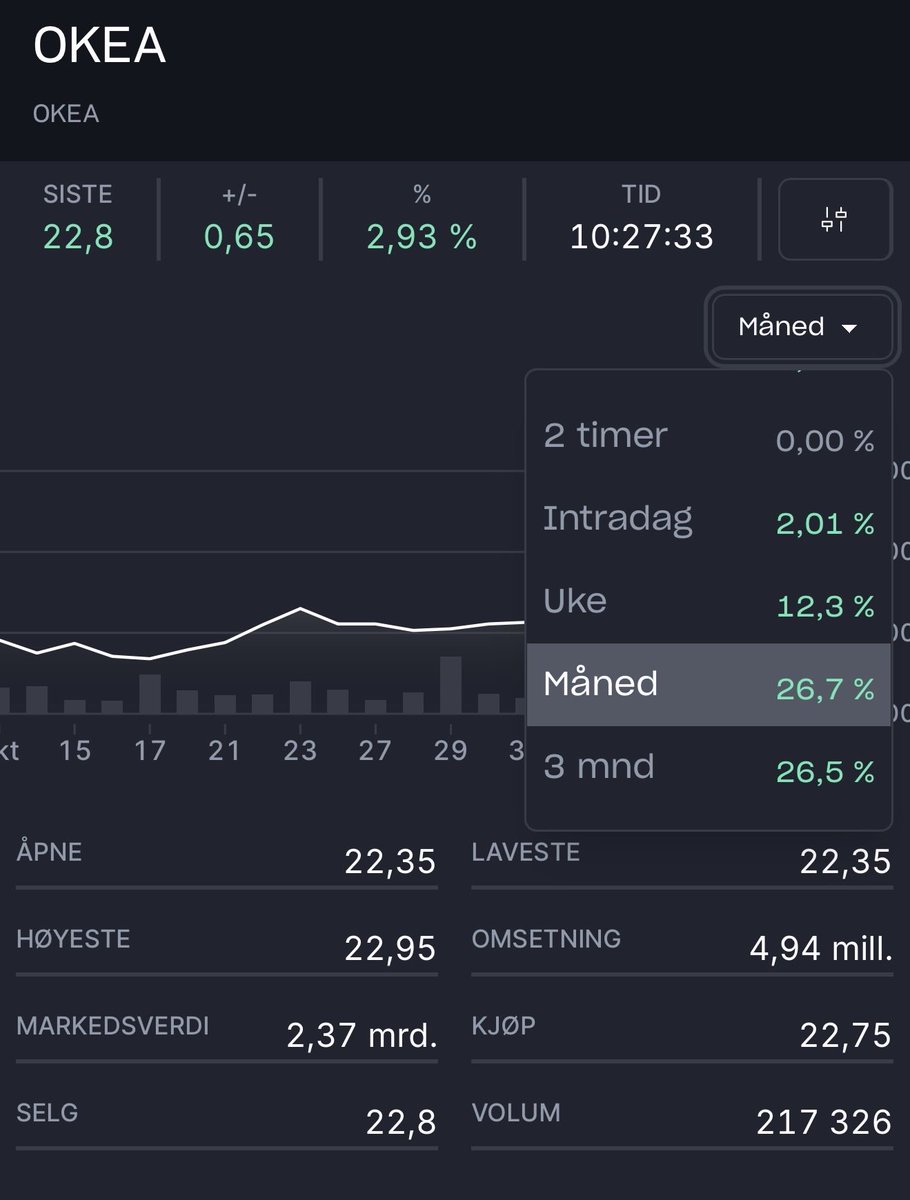Screen dimensions: 910x1200
Task: Click the green 2,93 % change
Action: (x=420, y=238)
